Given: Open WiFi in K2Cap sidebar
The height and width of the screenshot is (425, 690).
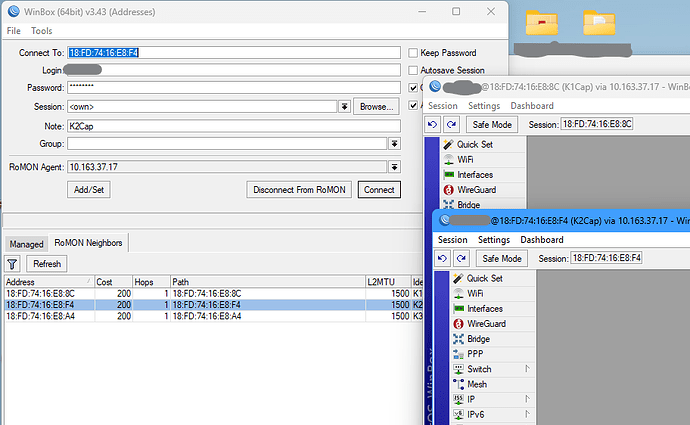Looking at the screenshot, I should click(x=475, y=293).
